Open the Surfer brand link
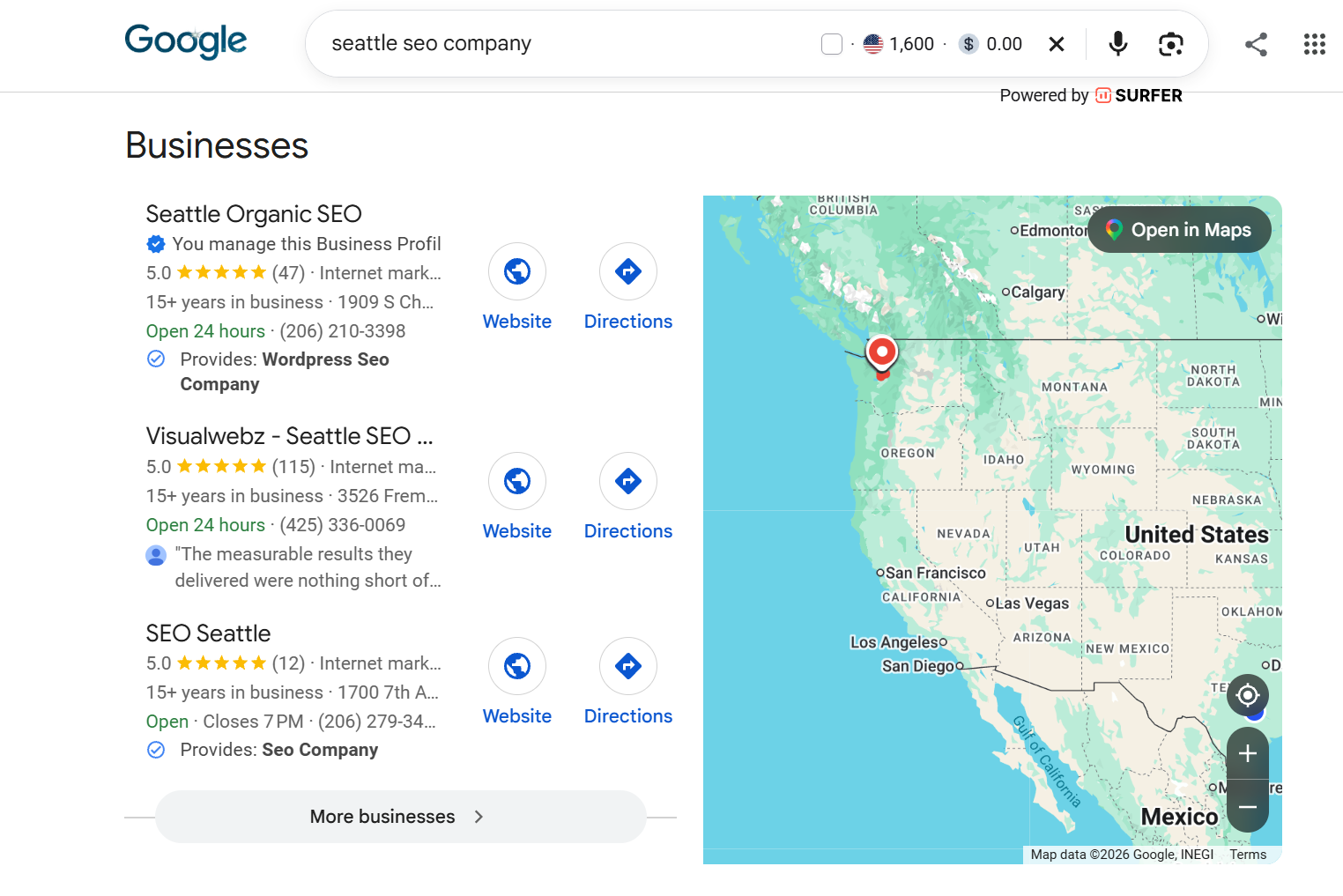Viewport: 1343px width, 896px height. point(1139,95)
